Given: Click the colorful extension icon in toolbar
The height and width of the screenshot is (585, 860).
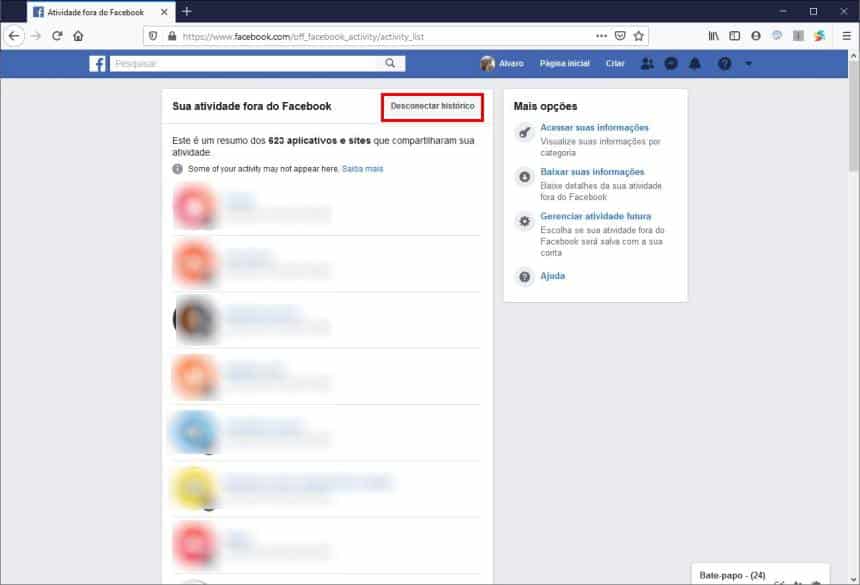Looking at the screenshot, I should pos(819,36).
